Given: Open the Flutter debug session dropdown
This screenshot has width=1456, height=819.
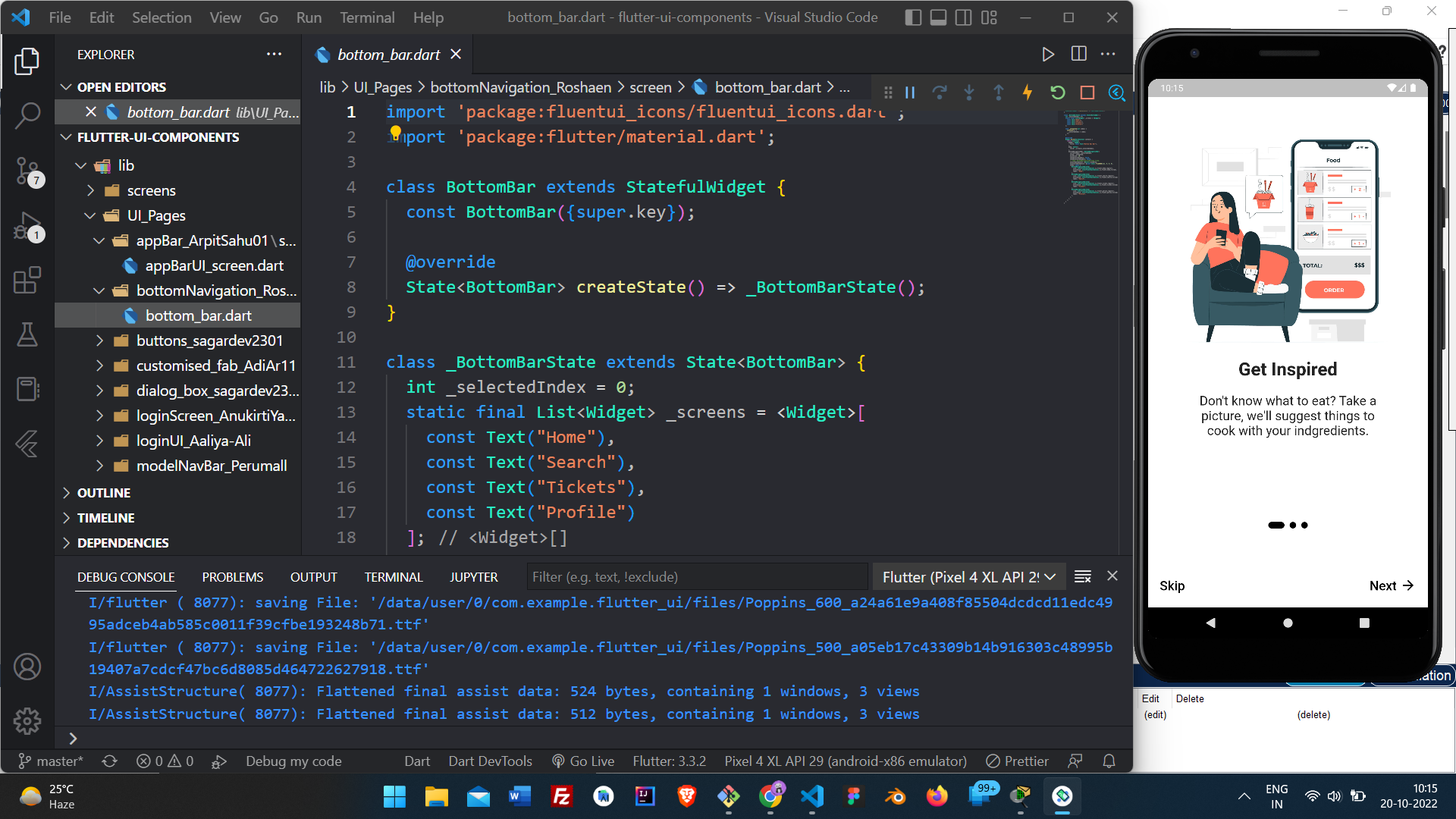Looking at the screenshot, I should click(969, 577).
